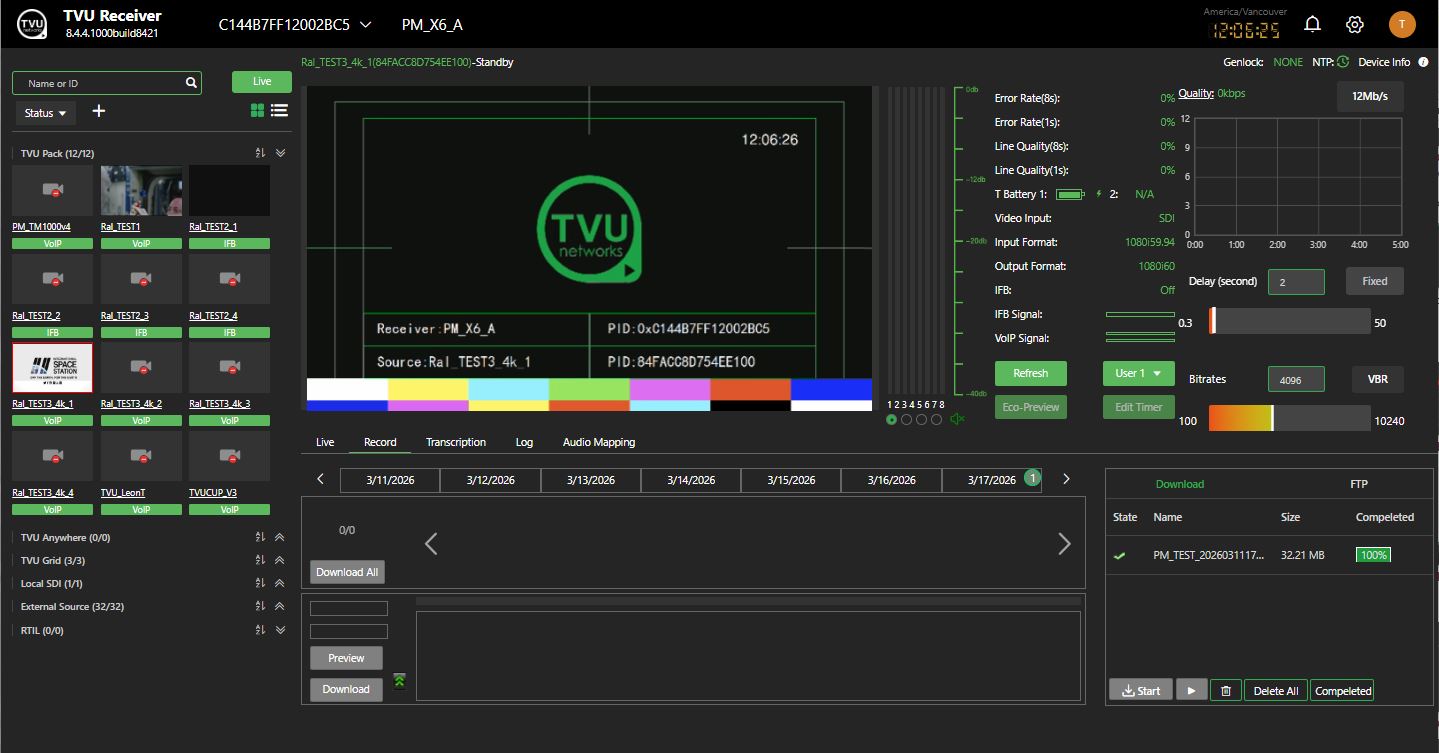Open the settings gear icon
Screen dimensions: 1439x753
[x=1354, y=23]
